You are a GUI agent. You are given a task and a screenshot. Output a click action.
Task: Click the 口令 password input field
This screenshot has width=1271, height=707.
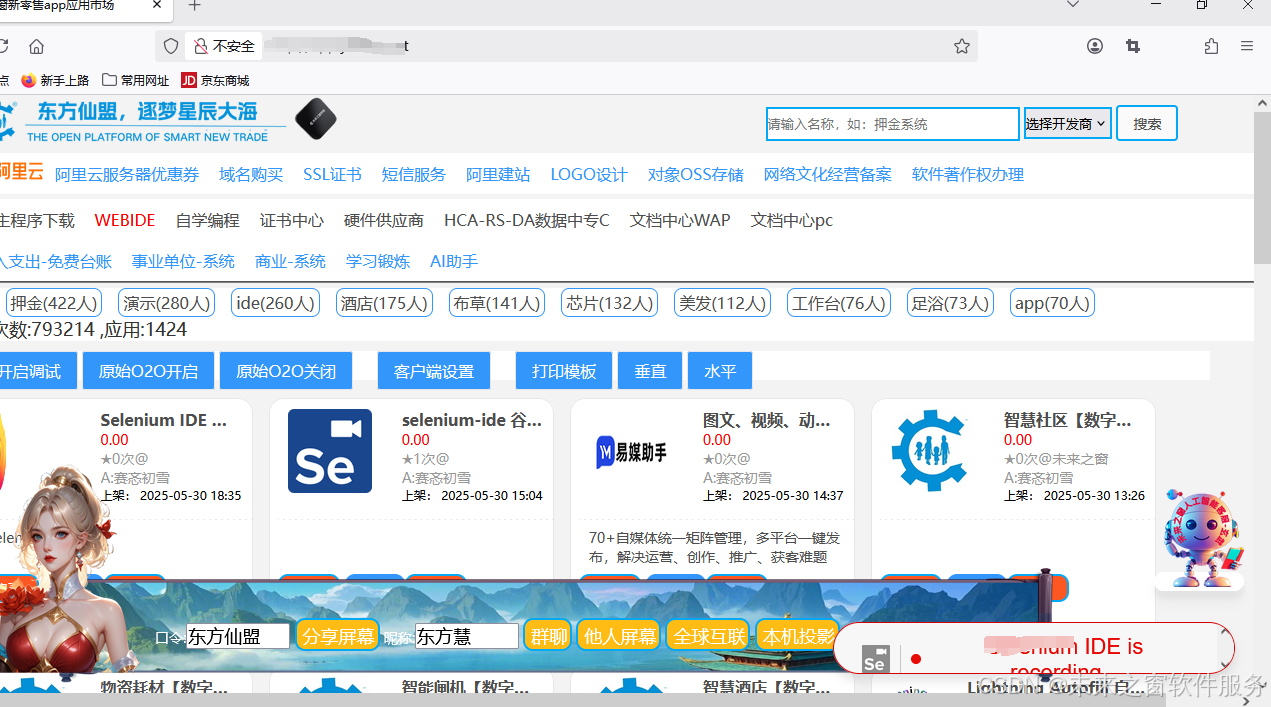(x=238, y=636)
